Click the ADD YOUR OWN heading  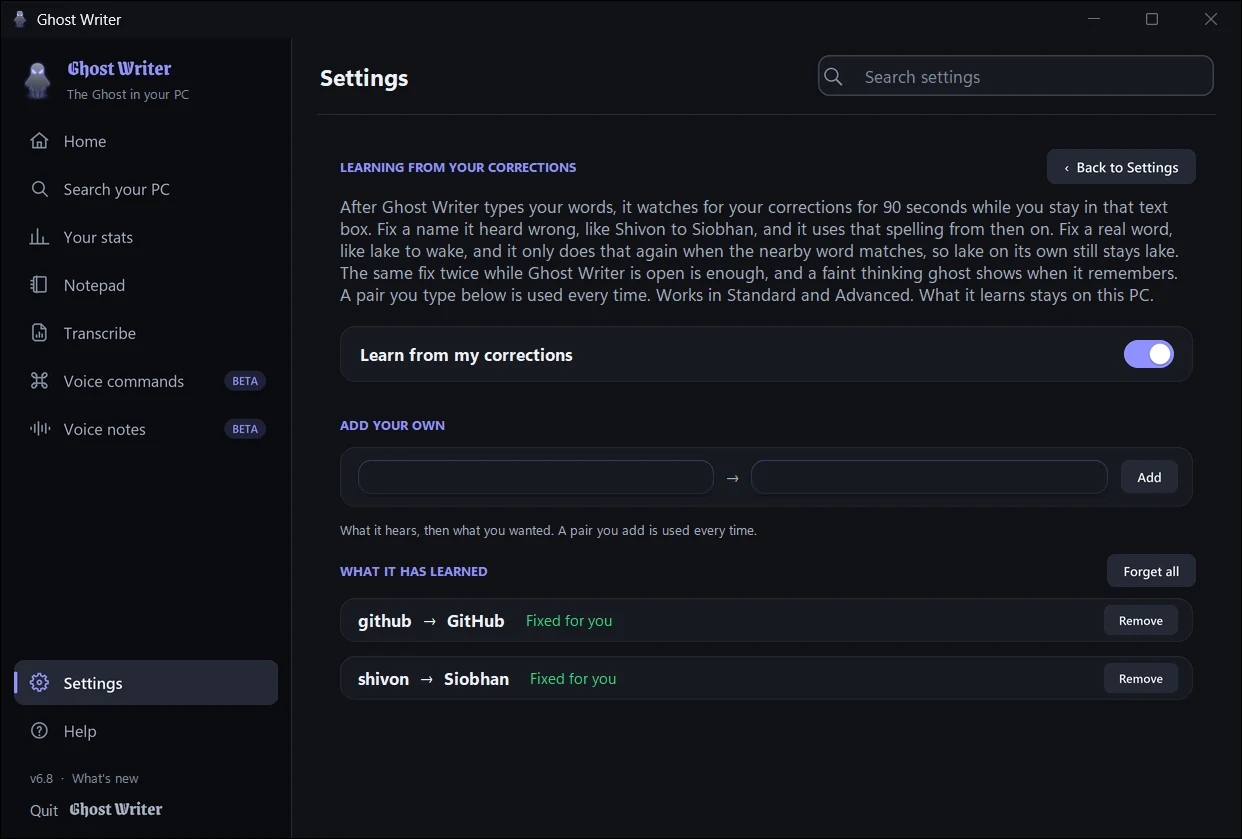(392, 425)
